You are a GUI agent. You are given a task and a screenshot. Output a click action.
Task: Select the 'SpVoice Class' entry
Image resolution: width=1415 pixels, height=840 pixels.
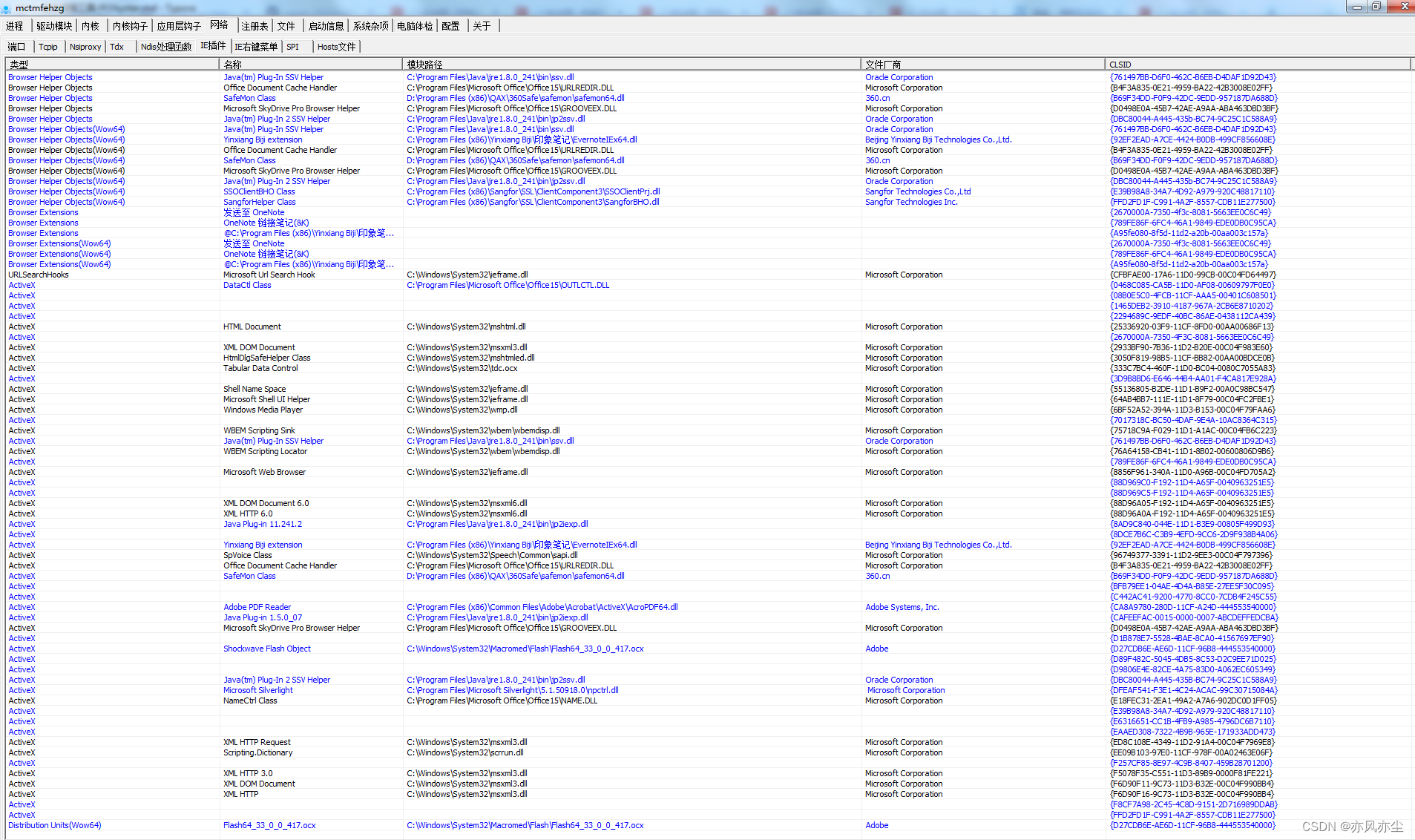tap(248, 555)
